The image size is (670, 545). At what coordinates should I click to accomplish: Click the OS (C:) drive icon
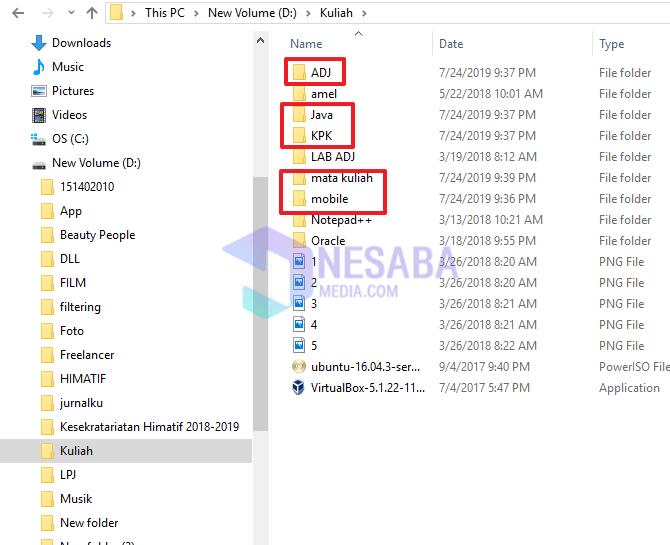coord(38,139)
